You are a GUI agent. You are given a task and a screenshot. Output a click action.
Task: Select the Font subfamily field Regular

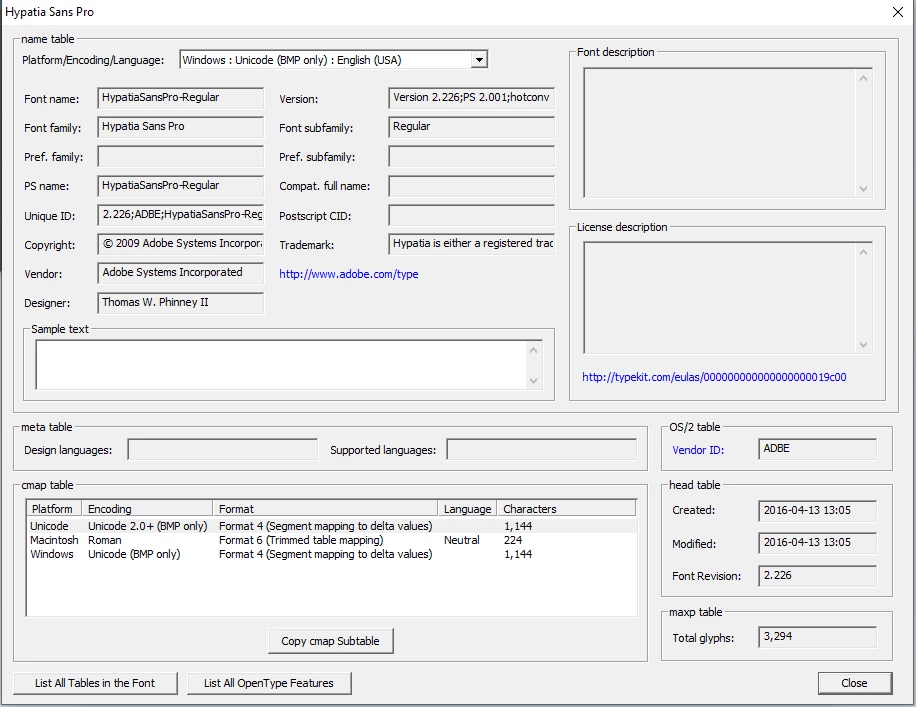tap(471, 127)
